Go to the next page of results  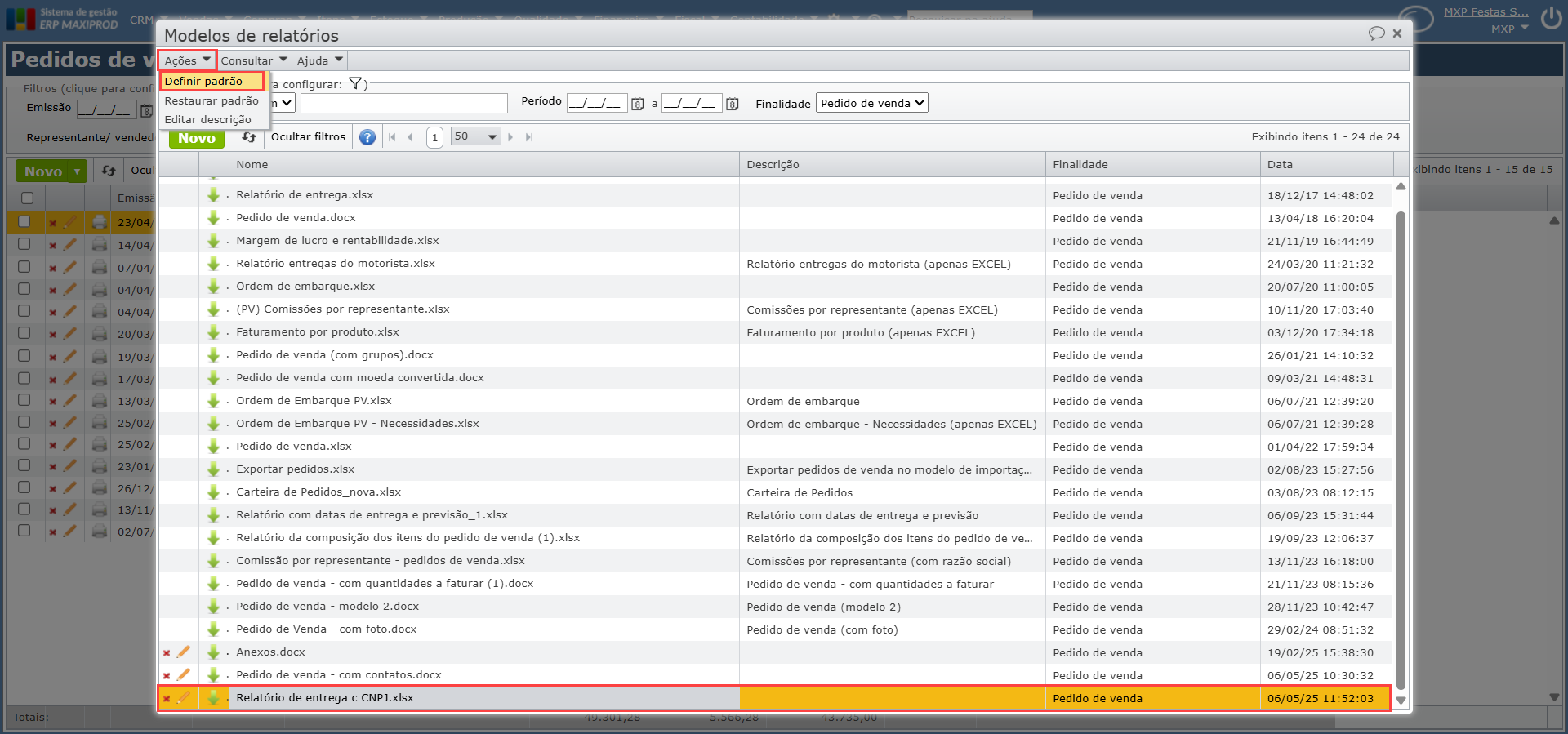click(x=510, y=137)
